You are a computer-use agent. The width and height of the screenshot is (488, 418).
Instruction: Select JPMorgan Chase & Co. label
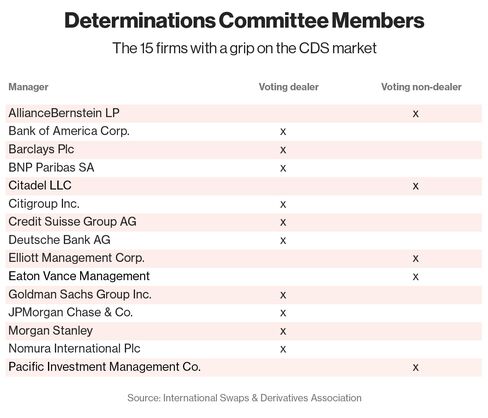[71, 312]
